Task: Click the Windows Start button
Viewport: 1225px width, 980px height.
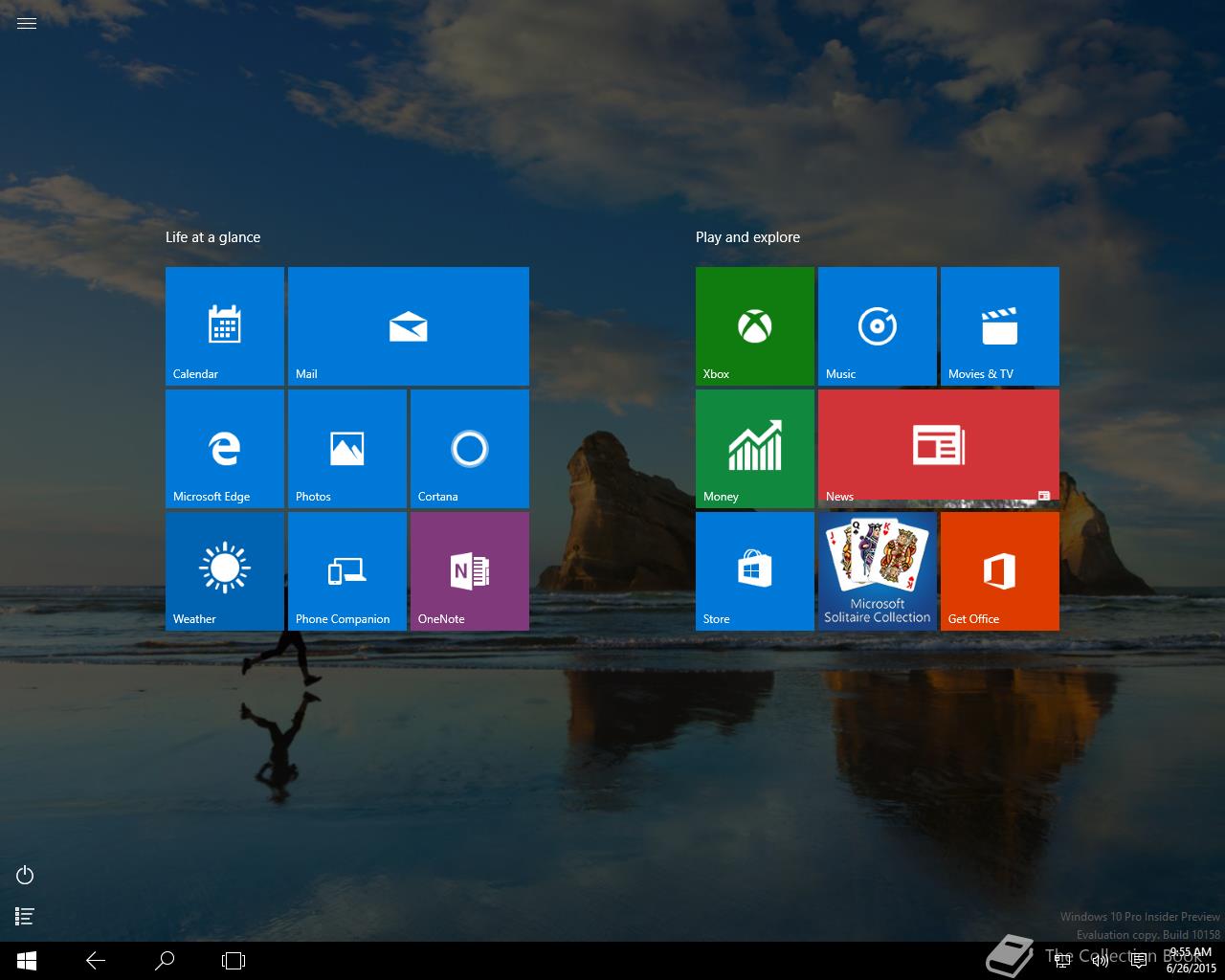Action: coord(27,961)
